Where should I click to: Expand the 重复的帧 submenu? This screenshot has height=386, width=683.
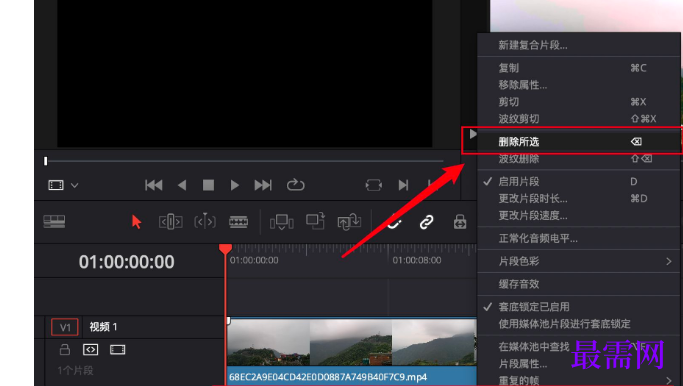579,380
